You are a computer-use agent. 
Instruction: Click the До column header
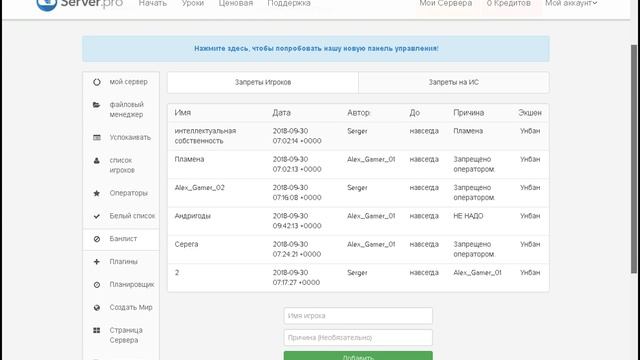click(415, 113)
